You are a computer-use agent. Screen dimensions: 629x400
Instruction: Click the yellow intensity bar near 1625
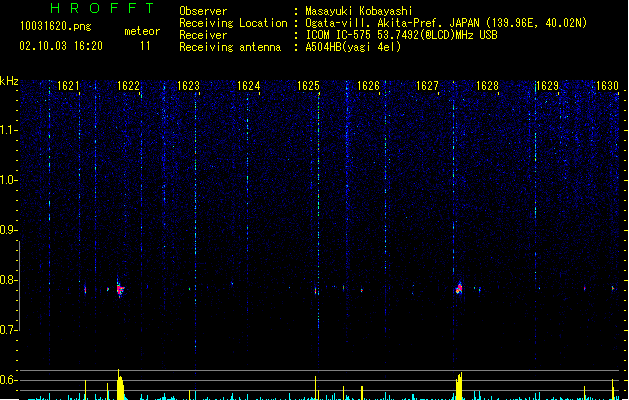click(x=316, y=388)
